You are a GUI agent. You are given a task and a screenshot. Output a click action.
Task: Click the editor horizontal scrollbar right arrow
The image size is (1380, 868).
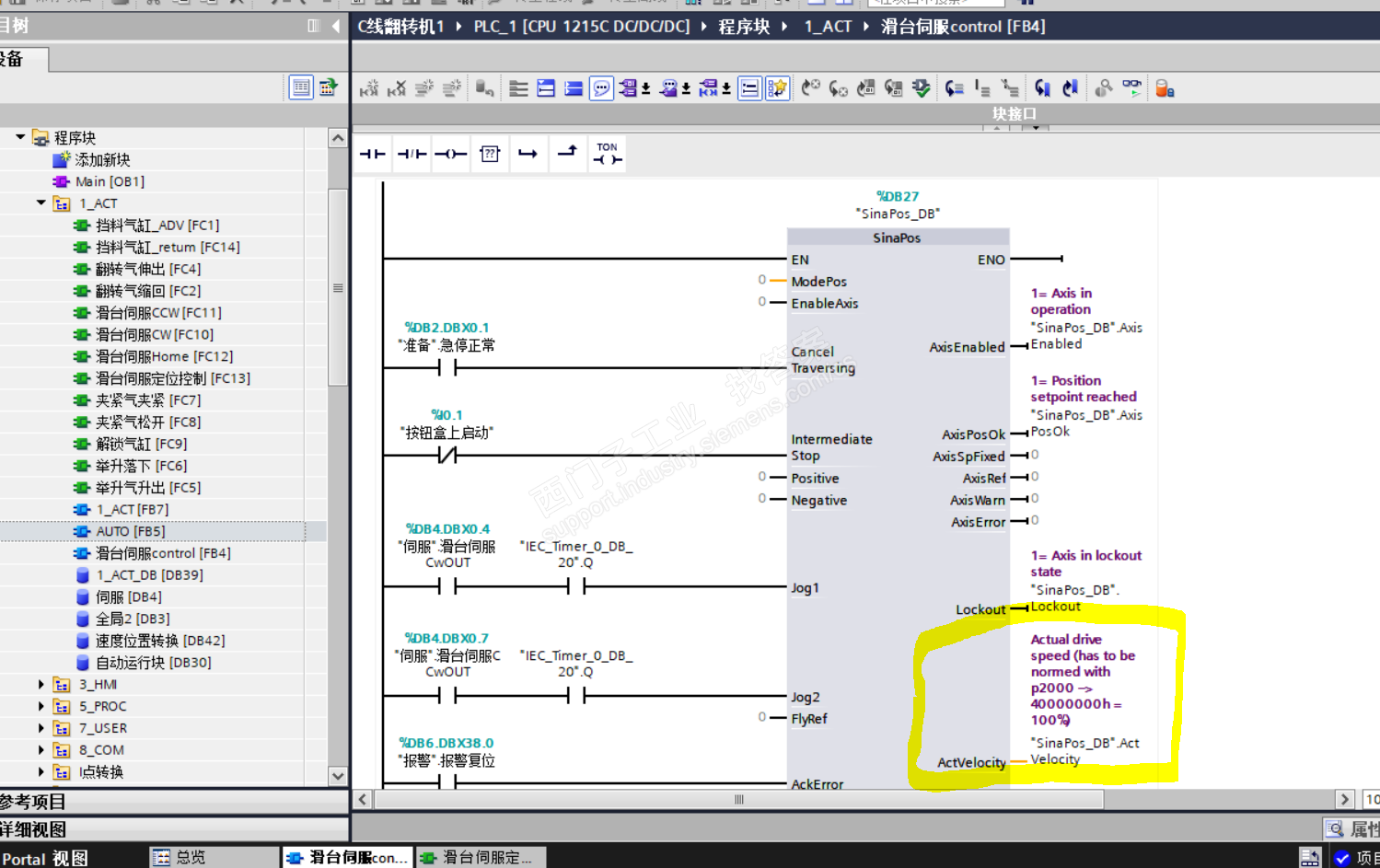pyautogui.click(x=1345, y=799)
